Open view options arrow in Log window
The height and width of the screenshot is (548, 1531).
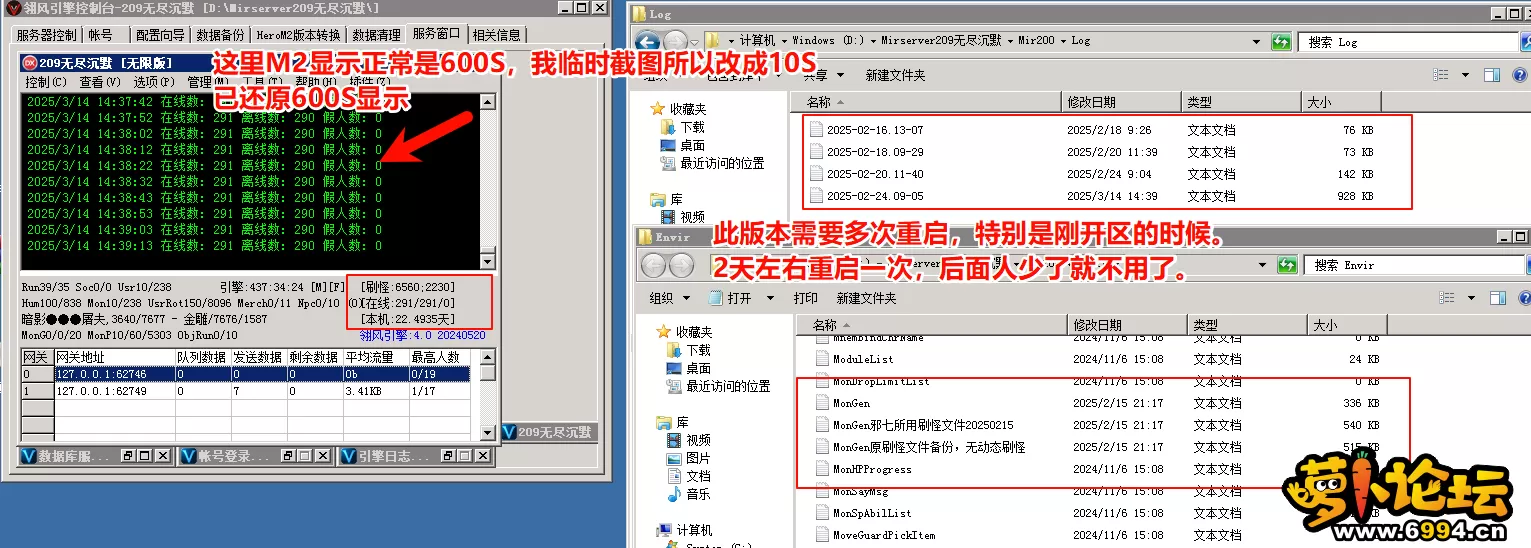[1465, 75]
